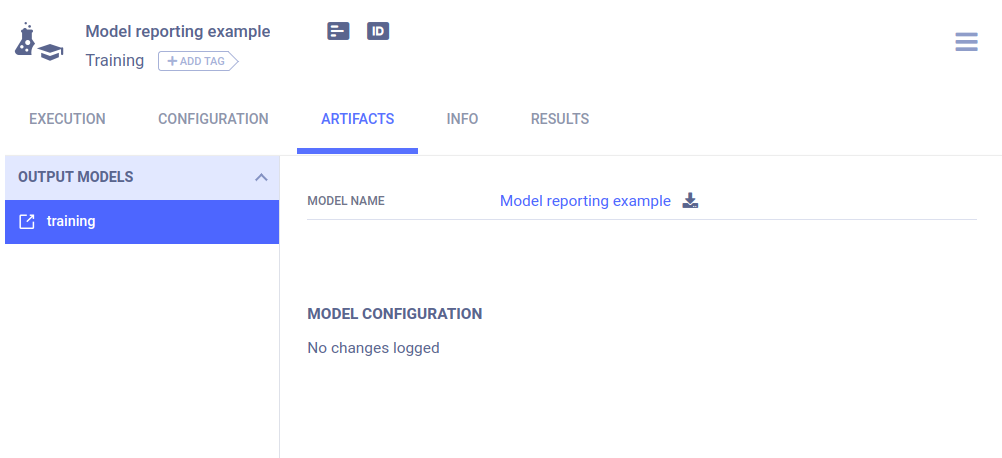1002x458 pixels.
Task: Switch to the EXECUTION tab
Action: (67, 119)
